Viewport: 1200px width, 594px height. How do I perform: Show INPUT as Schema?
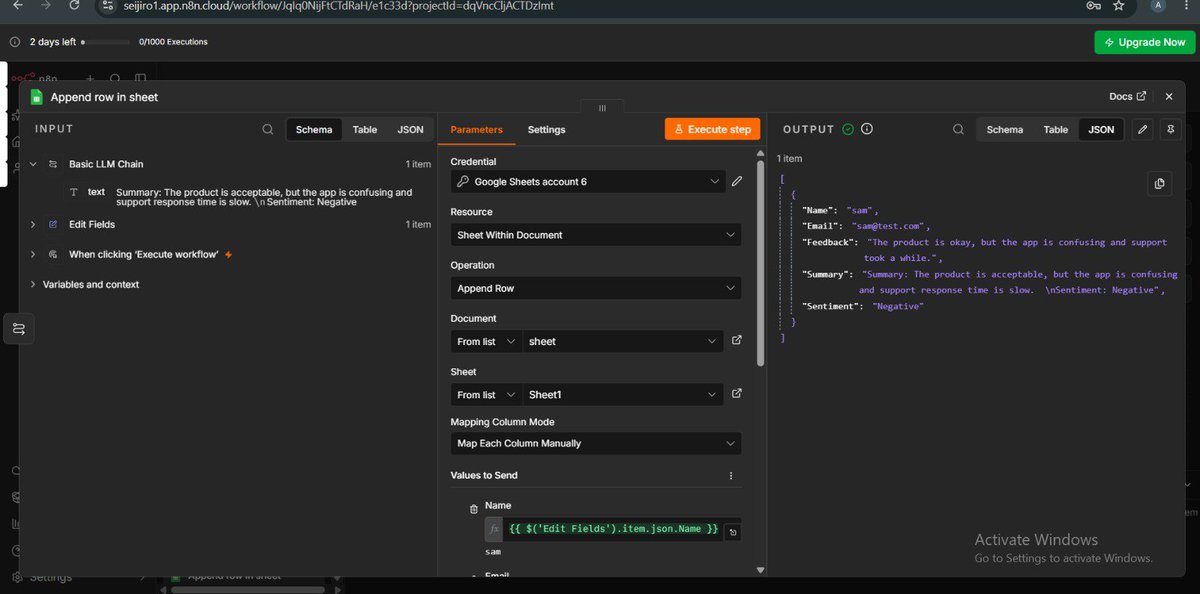coord(314,130)
